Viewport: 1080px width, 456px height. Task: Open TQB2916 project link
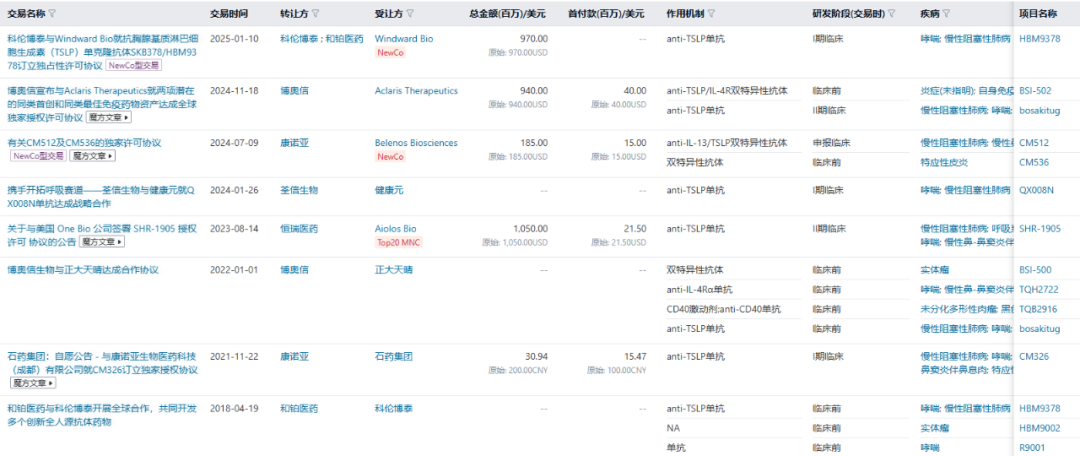(1039, 309)
